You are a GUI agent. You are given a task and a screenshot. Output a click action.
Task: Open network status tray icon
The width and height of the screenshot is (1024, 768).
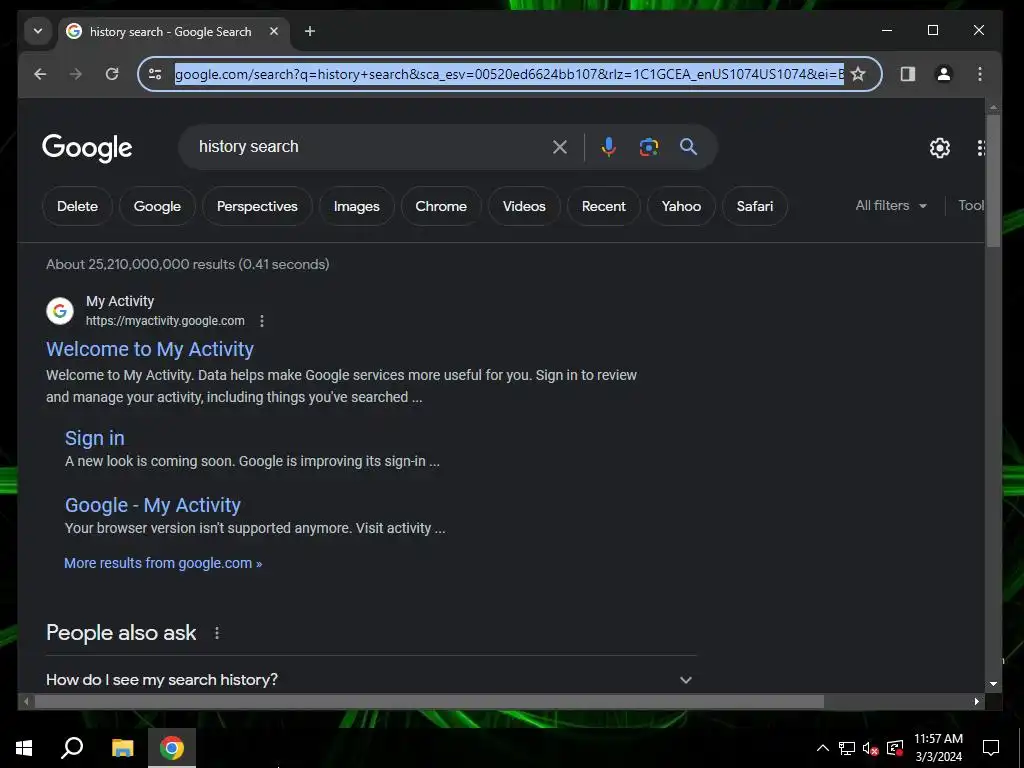click(x=847, y=748)
